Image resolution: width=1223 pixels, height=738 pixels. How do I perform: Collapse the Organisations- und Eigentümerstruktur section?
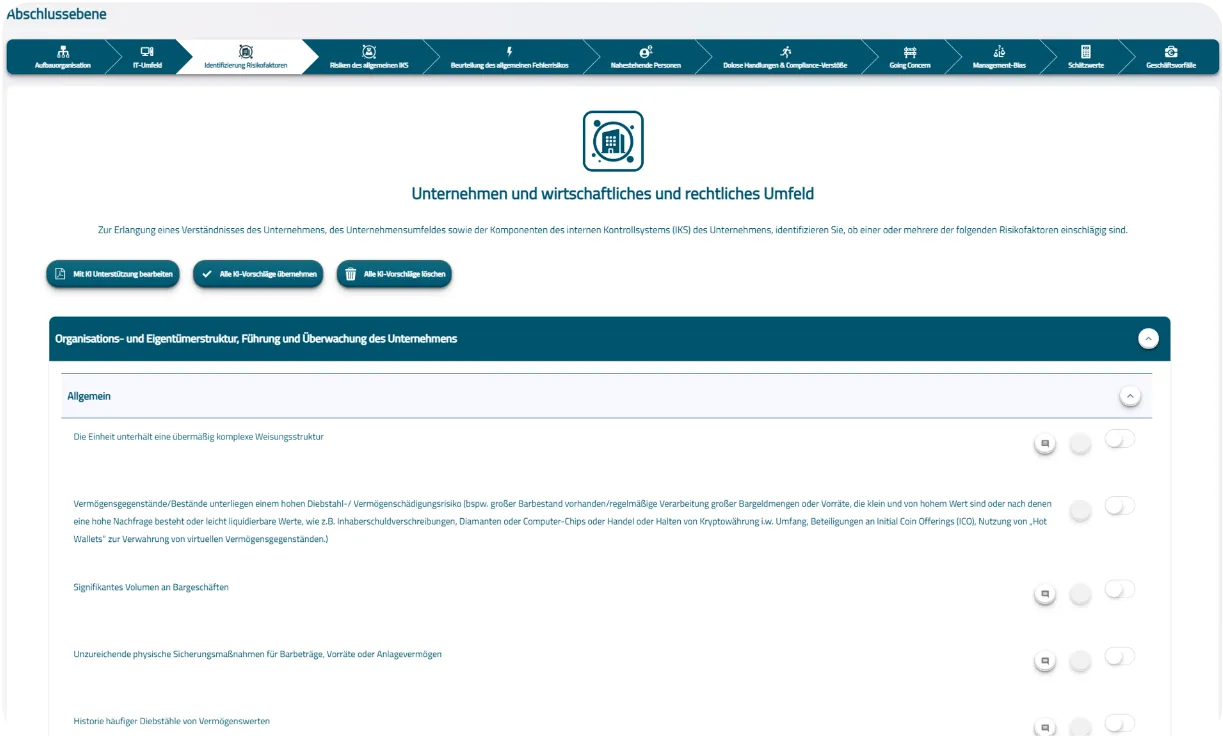(1149, 339)
